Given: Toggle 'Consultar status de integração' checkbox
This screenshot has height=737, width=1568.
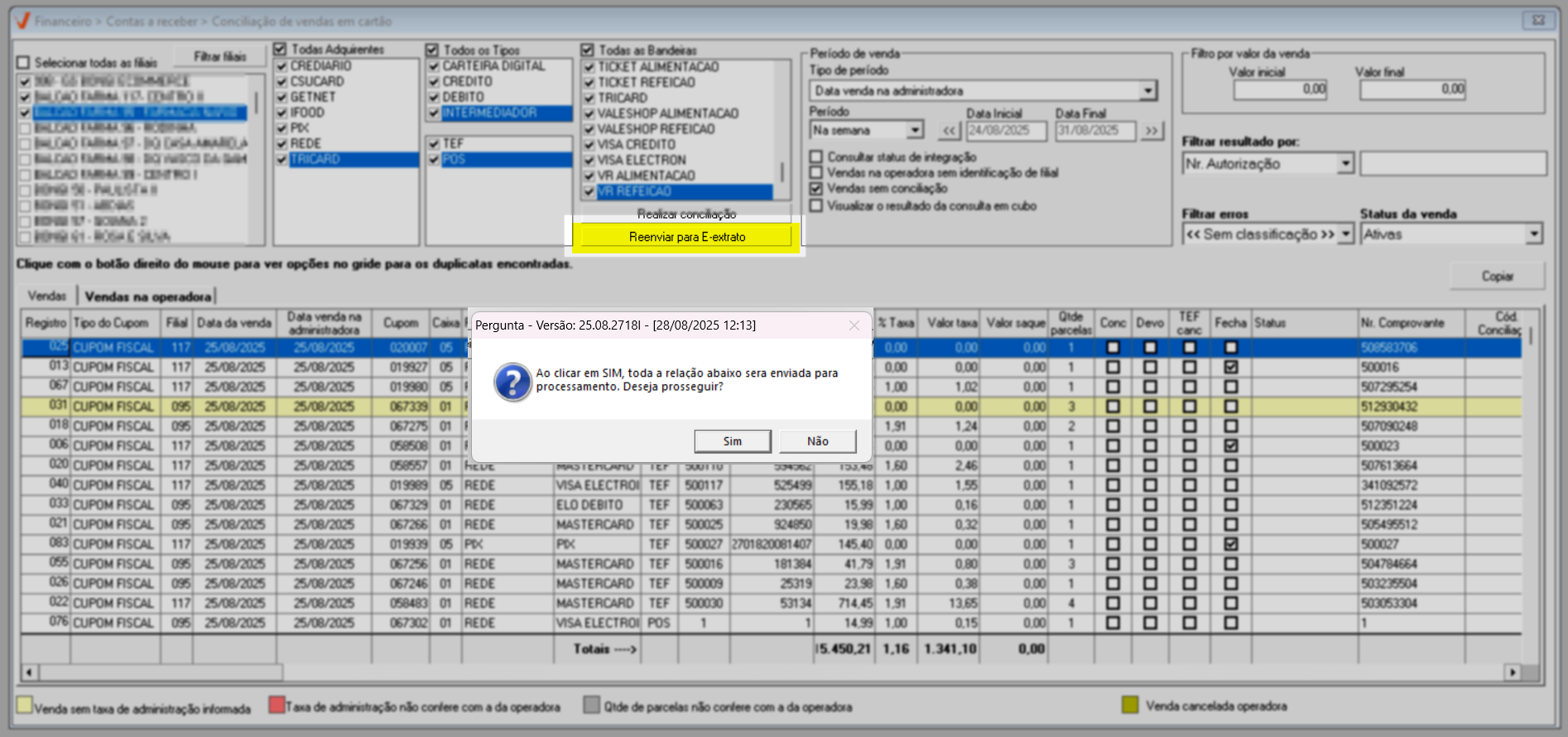Looking at the screenshot, I should [x=816, y=157].
